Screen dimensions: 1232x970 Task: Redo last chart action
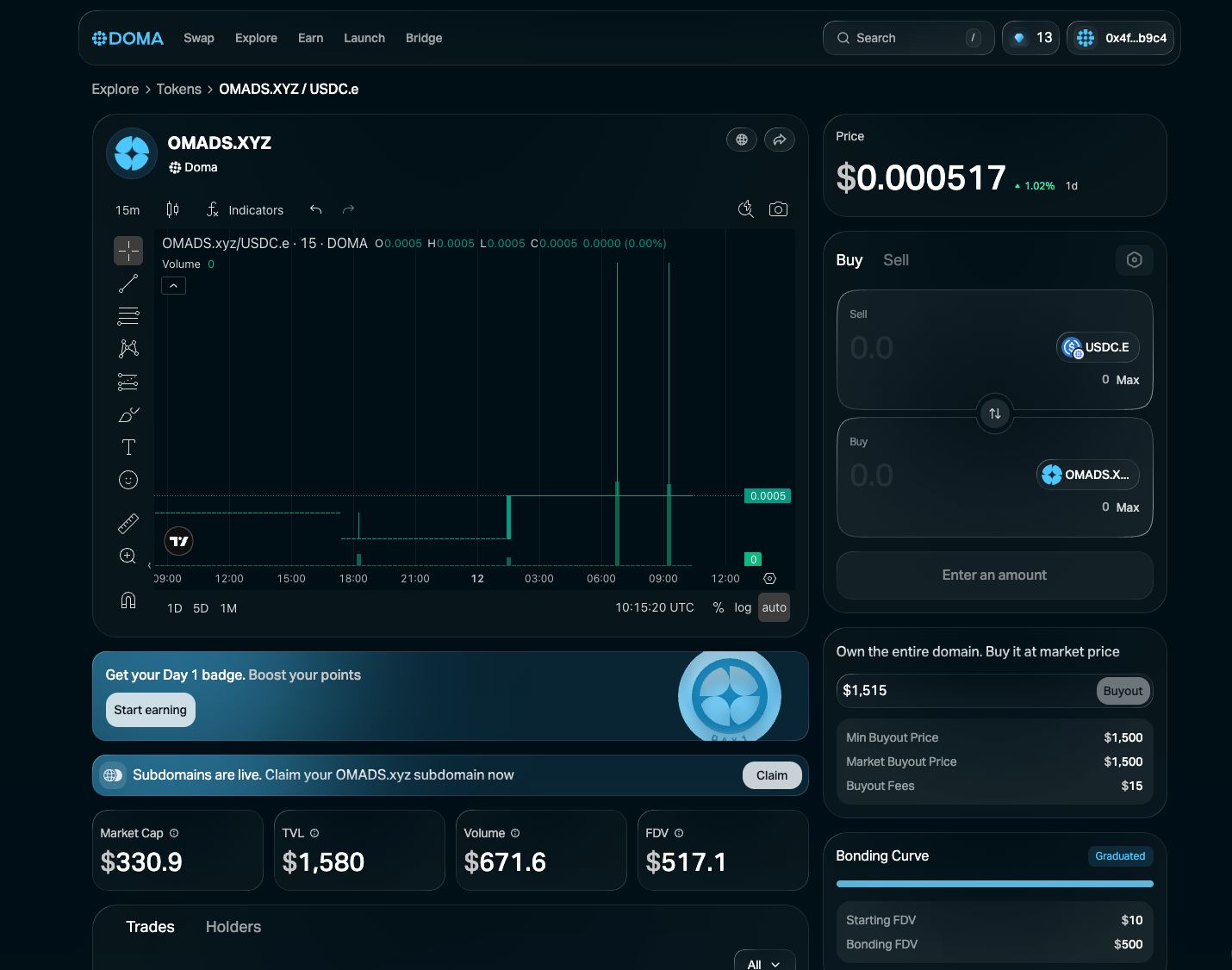(x=348, y=209)
